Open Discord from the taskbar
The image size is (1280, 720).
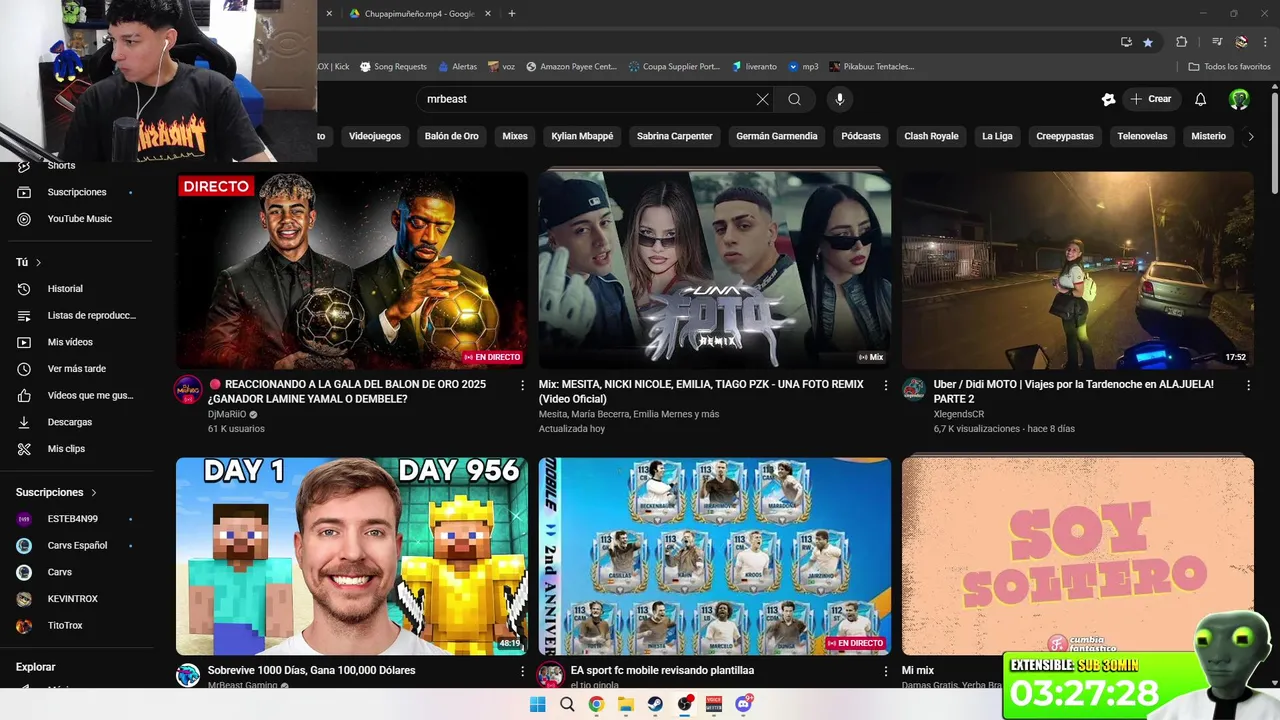pos(743,704)
